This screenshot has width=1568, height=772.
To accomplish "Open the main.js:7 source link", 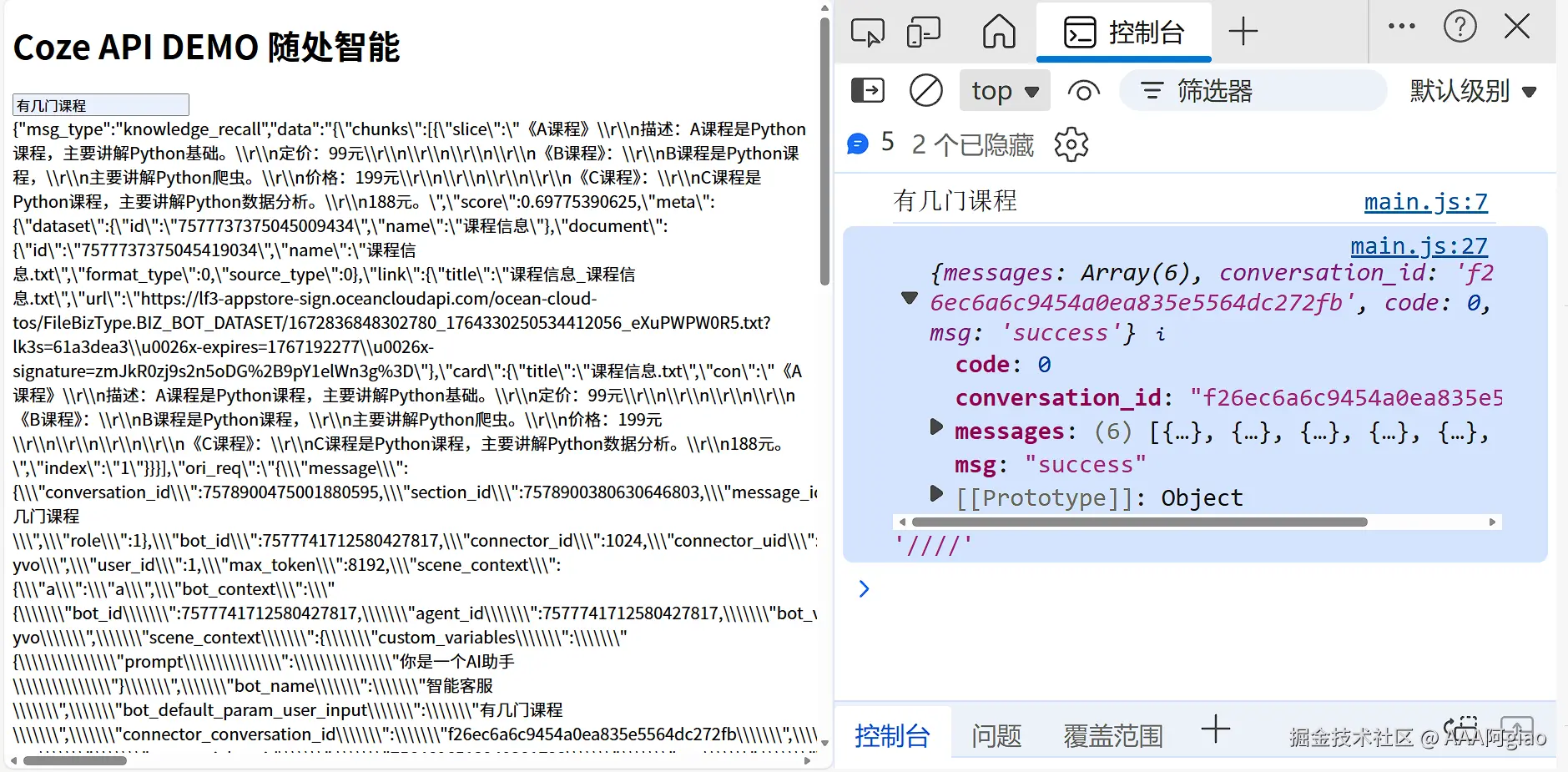I will (1425, 202).
